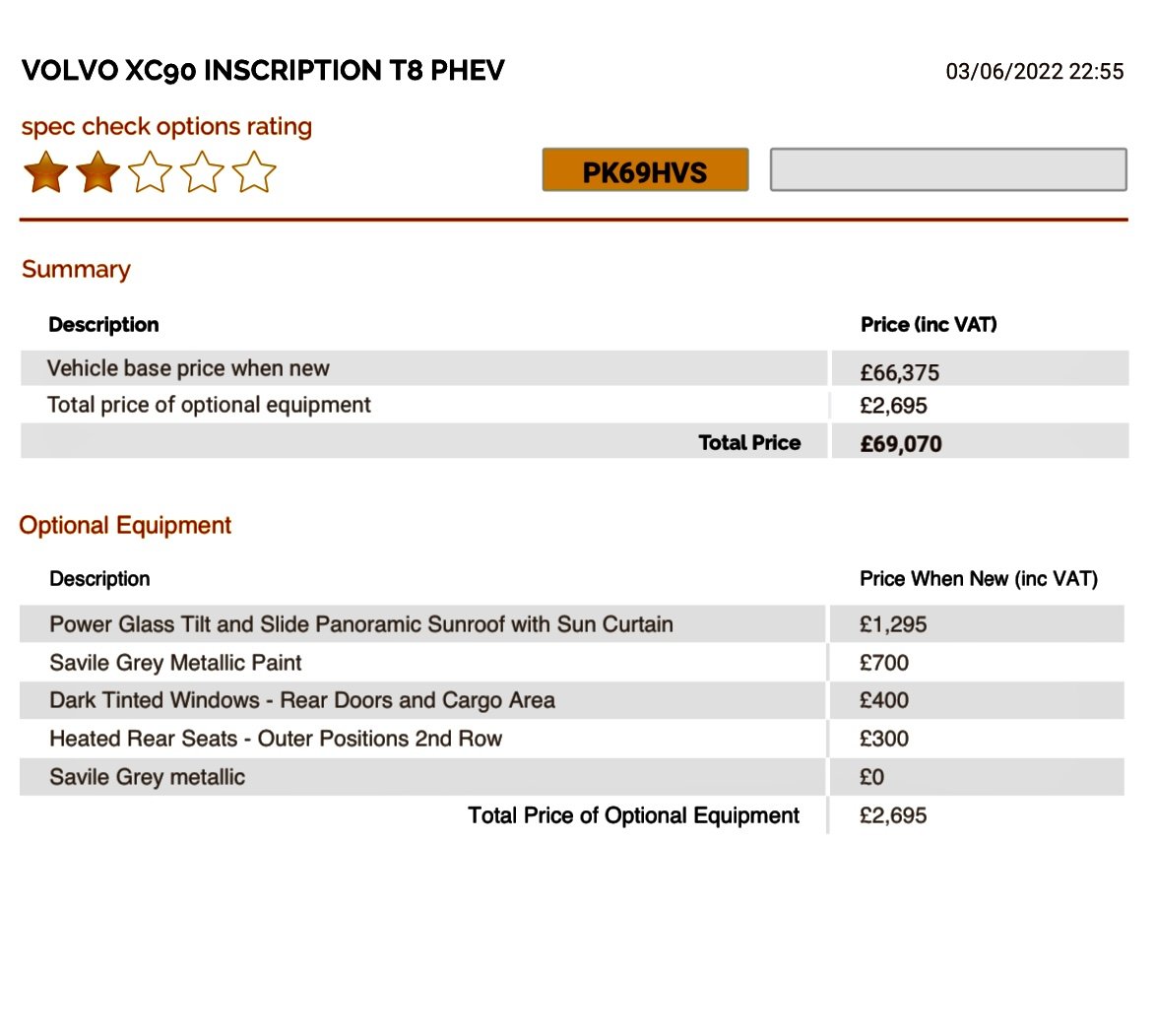Click the fourth empty rating star
1156x1036 pixels.
click(202, 172)
